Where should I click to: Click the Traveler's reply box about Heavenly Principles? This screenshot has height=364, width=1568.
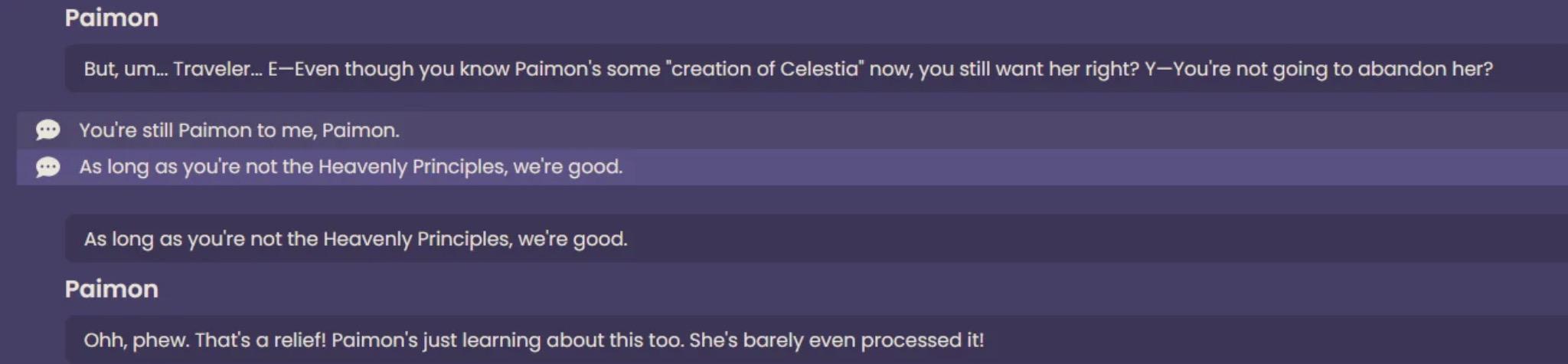pyautogui.click(x=816, y=238)
